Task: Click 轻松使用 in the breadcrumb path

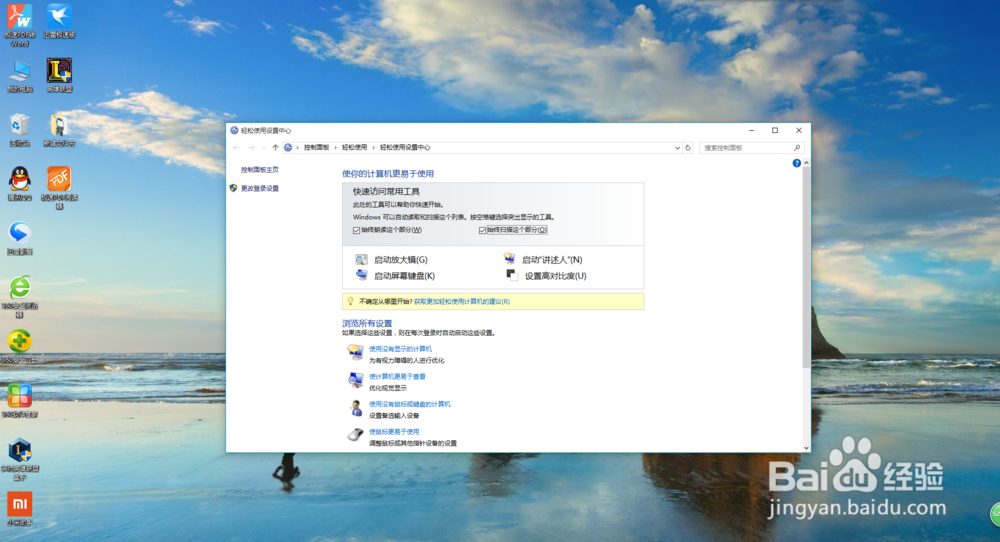Action: pyautogui.click(x=355, y=147)
